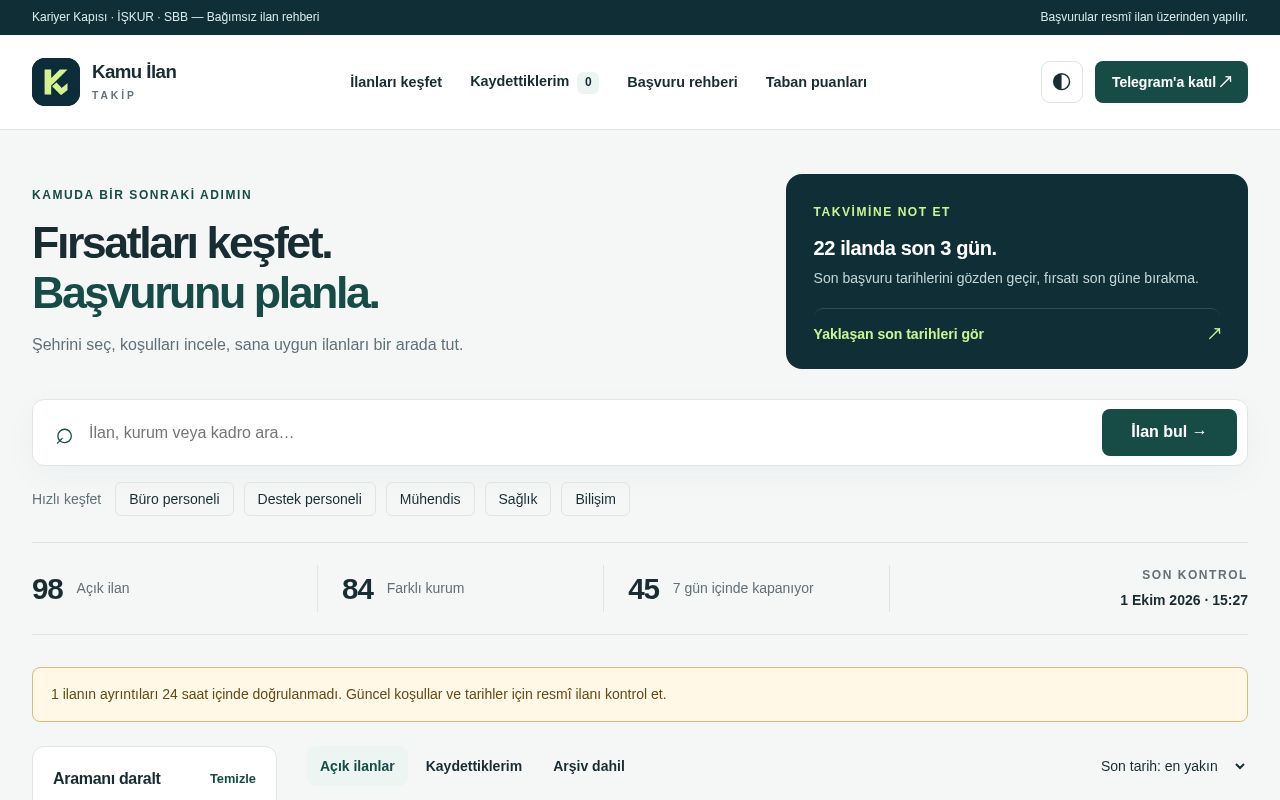This screenshot has width=1280, height=800.
Task: Choose the Mühendis quick filter chip
Action: [430, 499]
